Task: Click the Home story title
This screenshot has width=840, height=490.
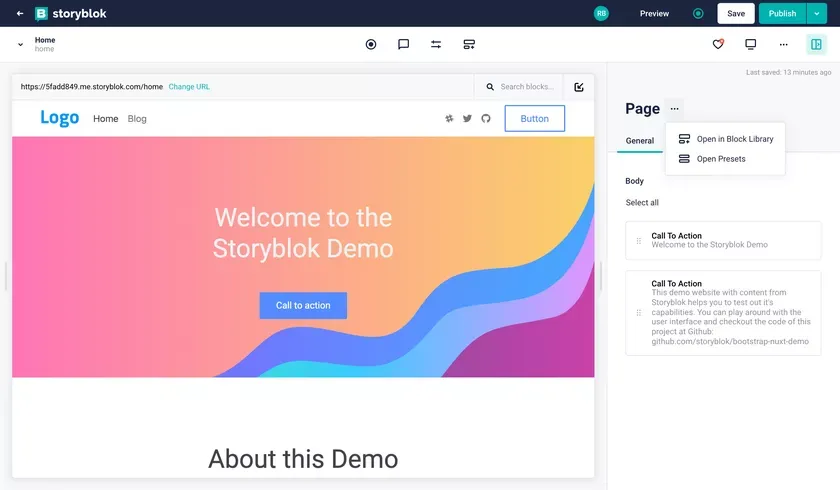Action: point(45,40)
